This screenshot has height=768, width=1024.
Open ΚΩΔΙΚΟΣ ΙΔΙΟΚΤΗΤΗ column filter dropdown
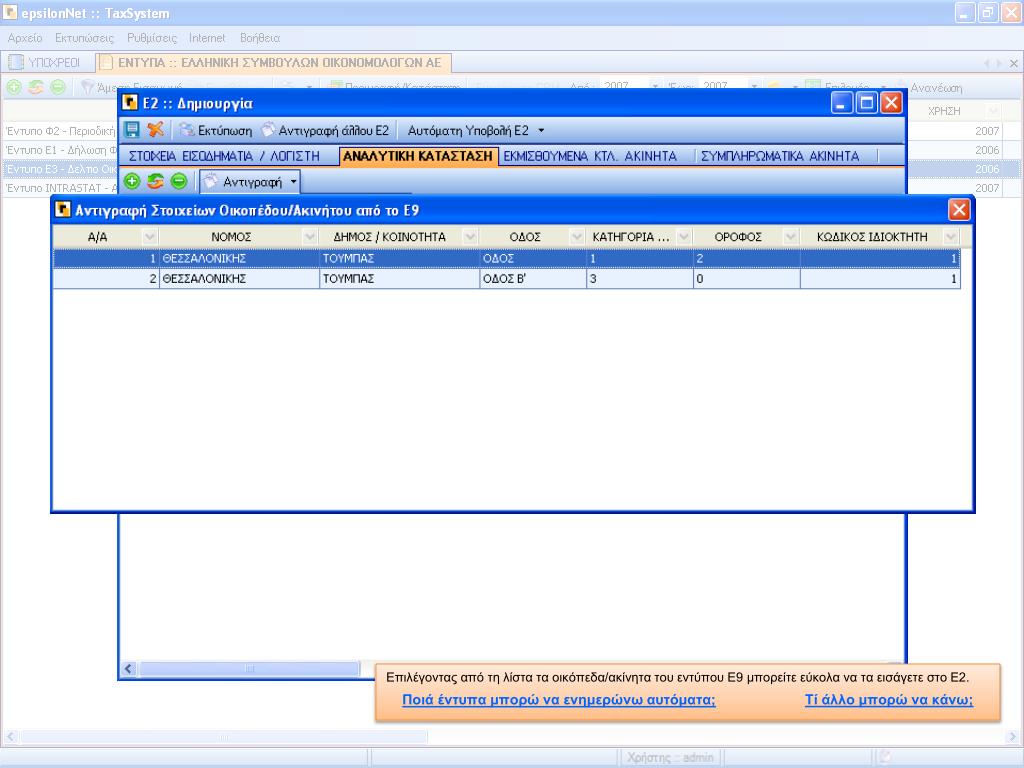(x=950, y=236)
